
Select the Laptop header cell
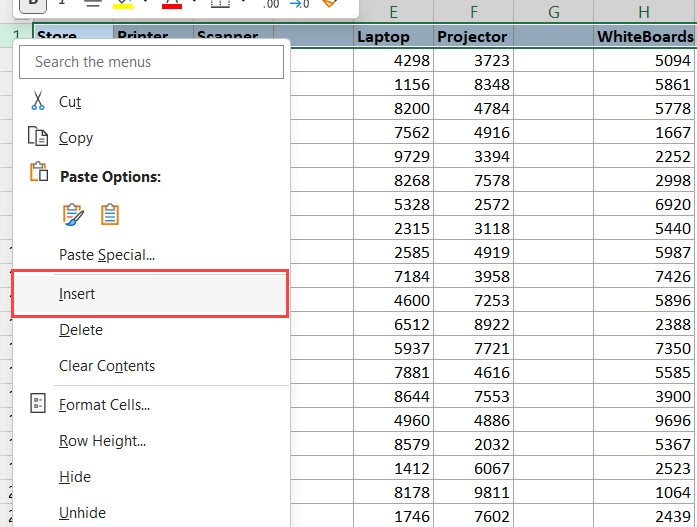tap(393, 36)
